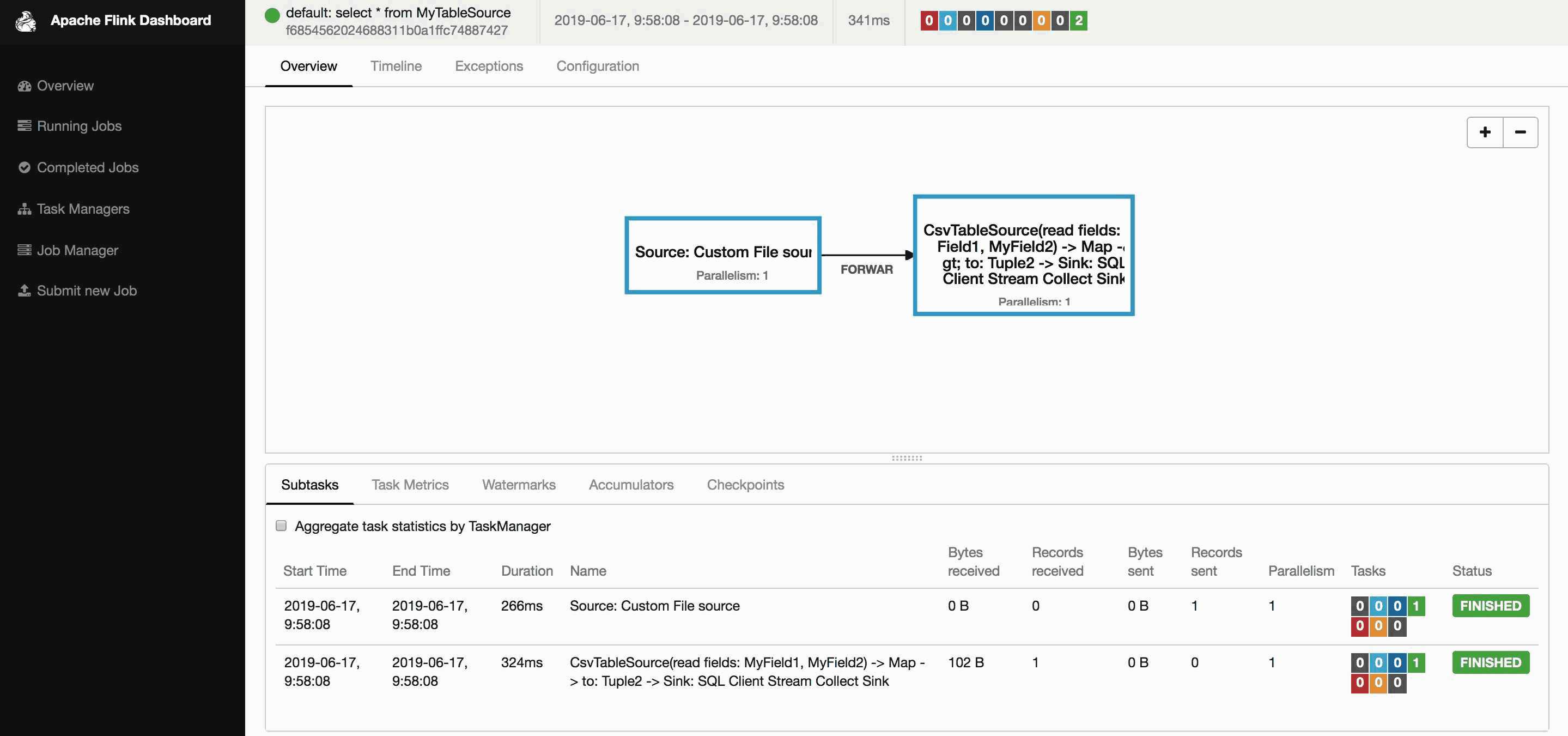The image size is (1568, 736).
Task: Click green tasks badge in Custom File source row
Action: point(1416,606)
